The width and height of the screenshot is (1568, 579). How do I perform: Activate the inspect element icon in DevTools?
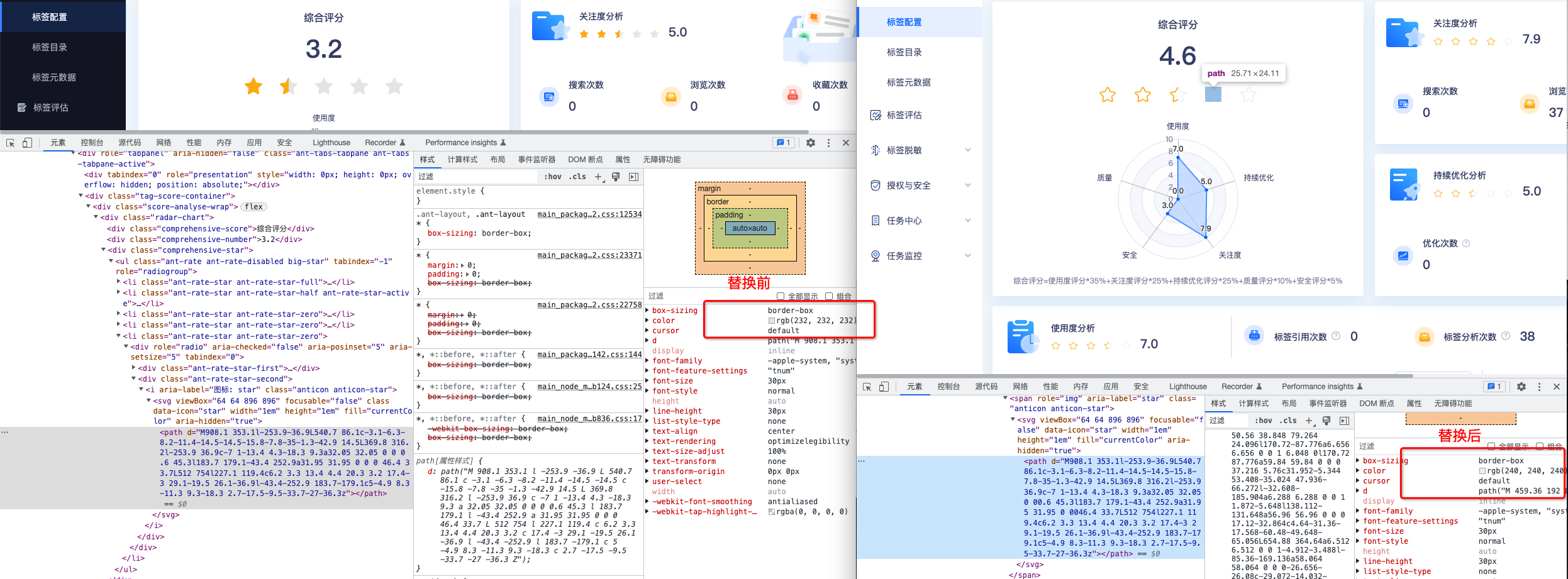click(9, 143)
